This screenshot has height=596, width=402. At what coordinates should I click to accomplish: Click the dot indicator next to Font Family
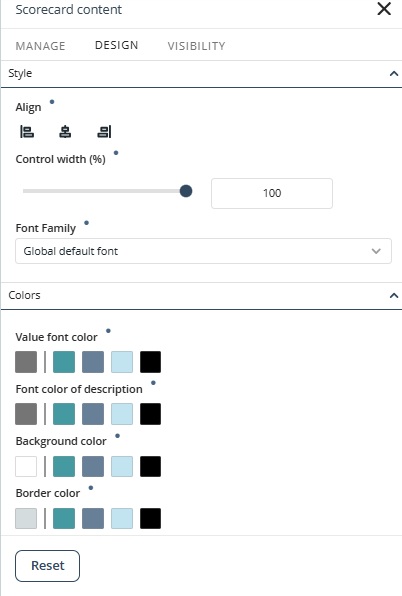pyautogui.click(x=86, y=223)
